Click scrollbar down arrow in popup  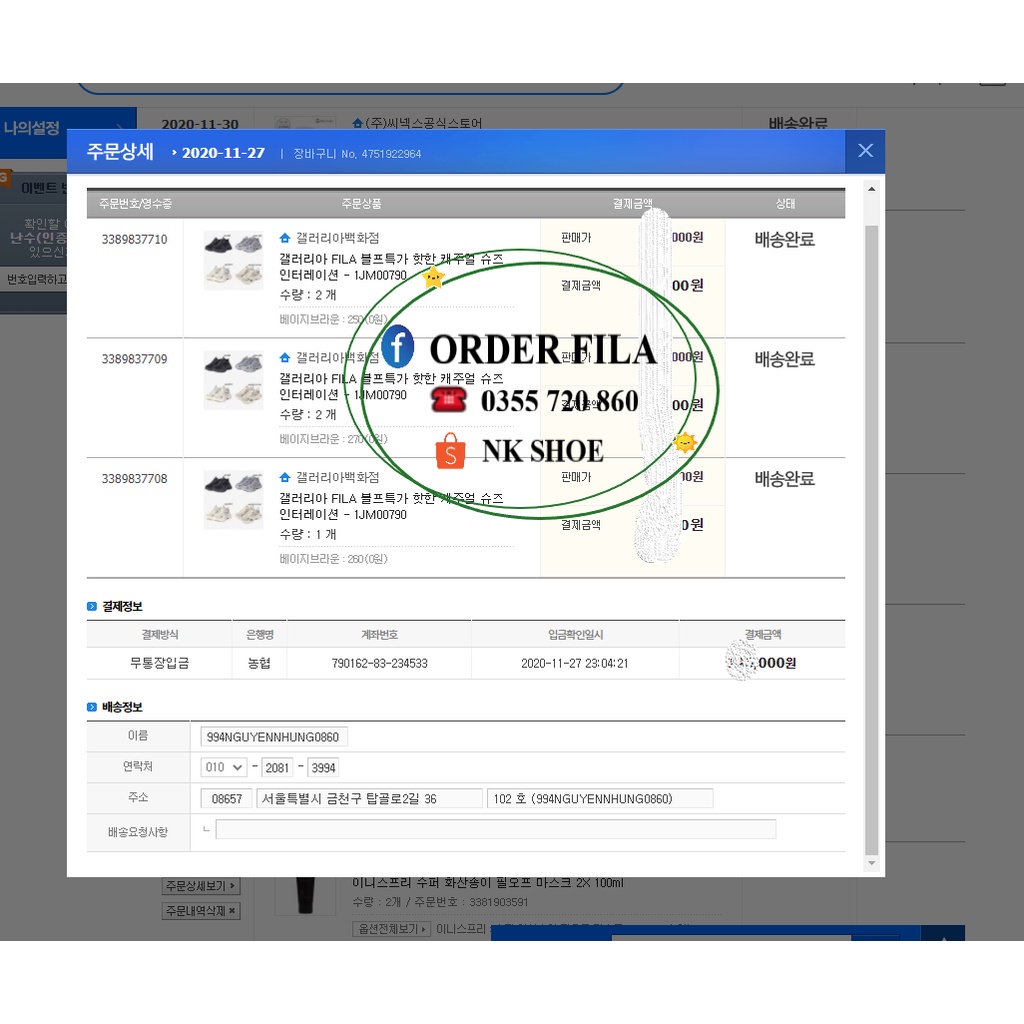click(x=871, y=863)
